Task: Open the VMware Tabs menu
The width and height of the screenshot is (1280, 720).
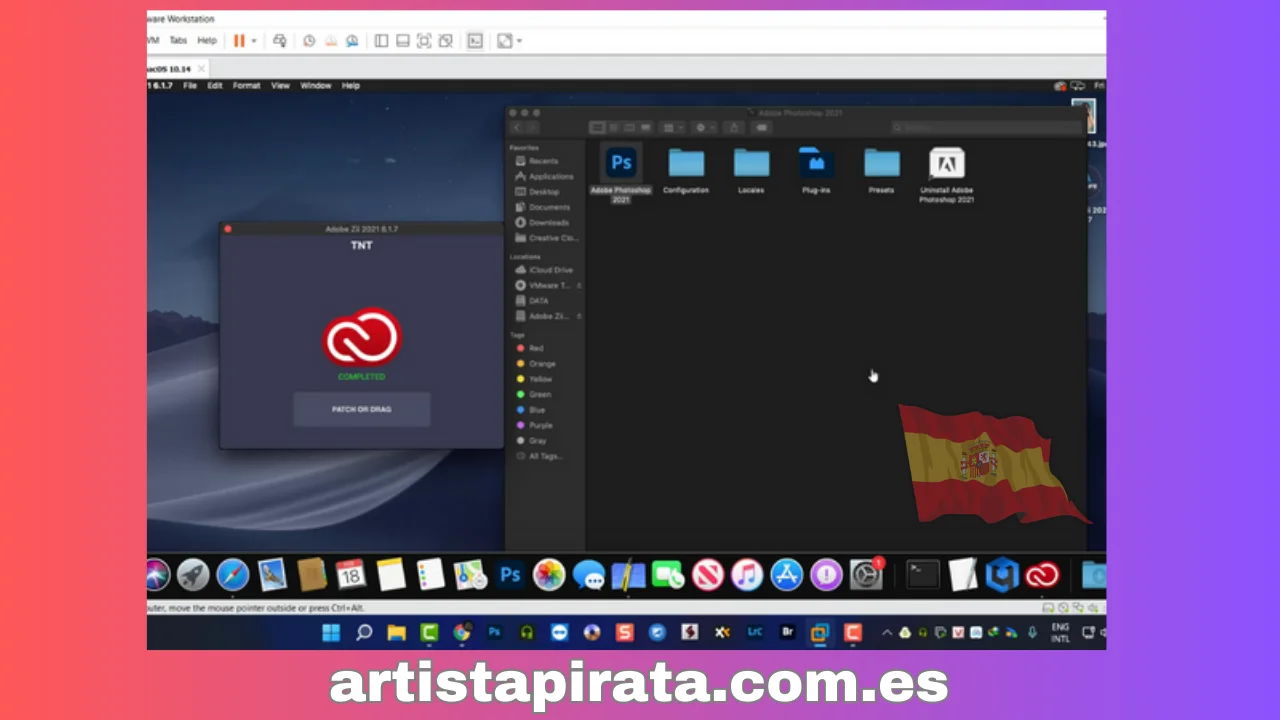Action: tap(178, 41)
